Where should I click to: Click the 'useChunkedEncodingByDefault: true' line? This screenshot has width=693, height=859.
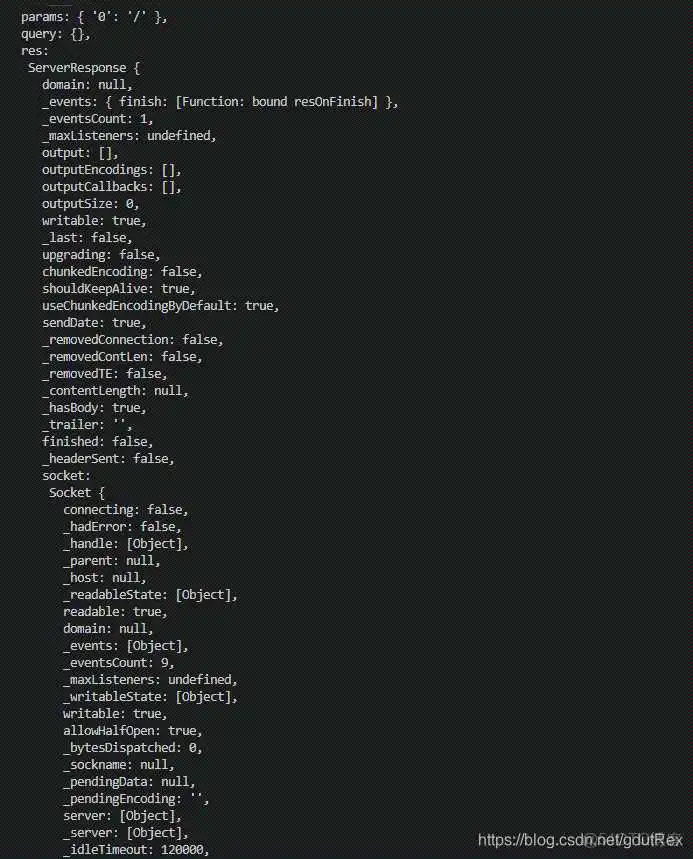click(x=160, y=306)
